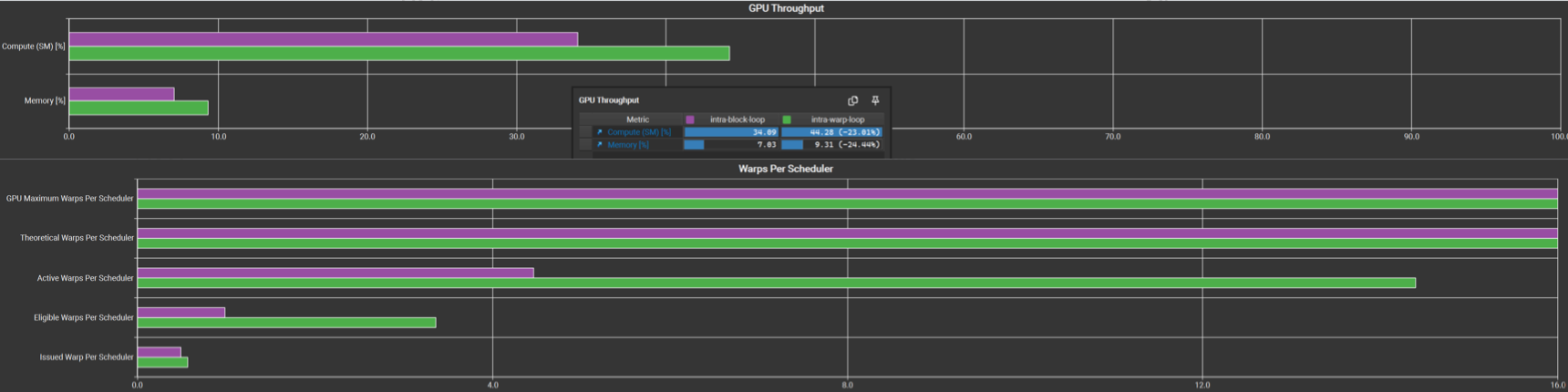Click the arrow icon beside Memory [%]

600,145
